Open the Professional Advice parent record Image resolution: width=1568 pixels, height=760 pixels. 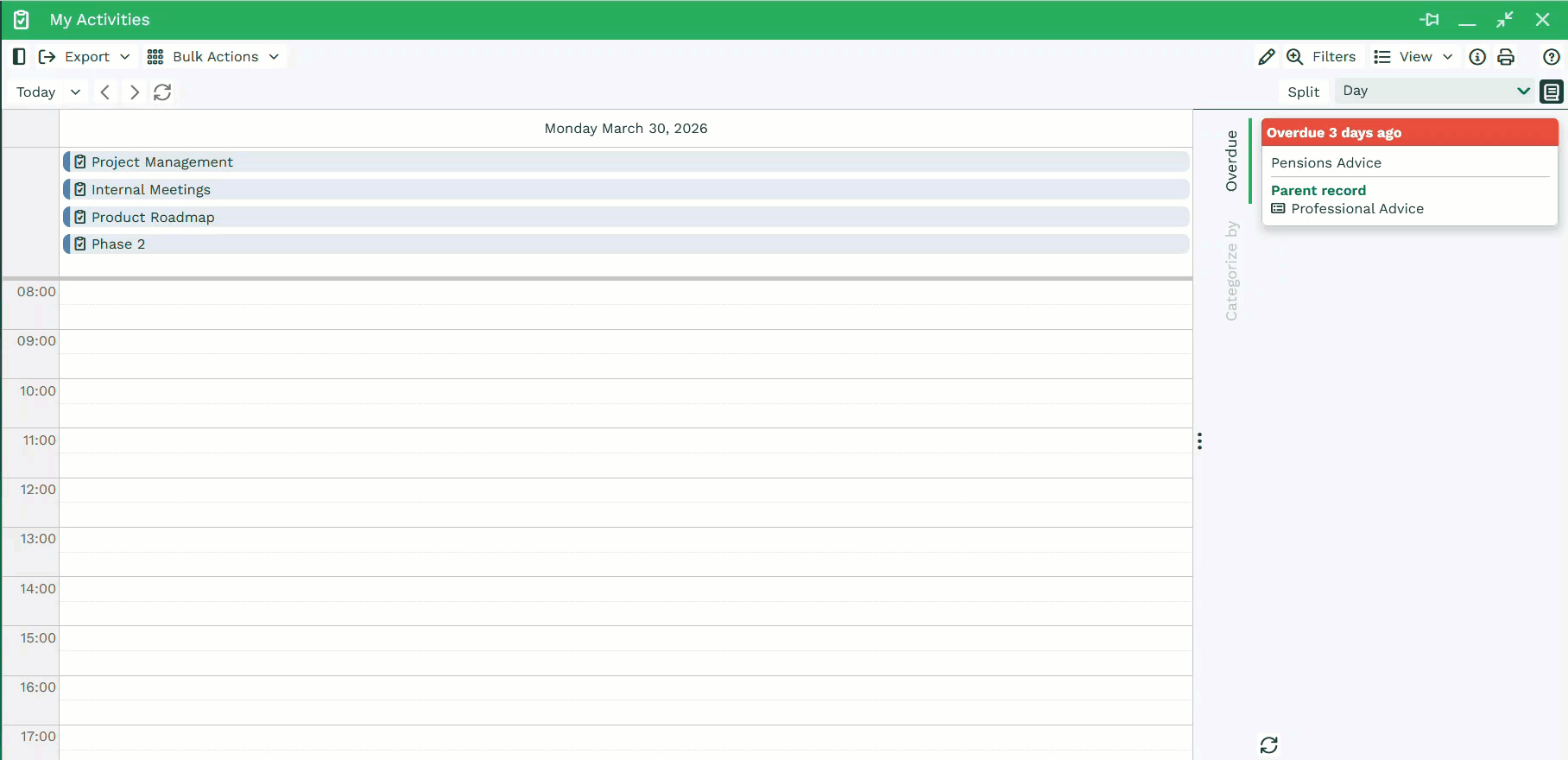coord(1356,209)
